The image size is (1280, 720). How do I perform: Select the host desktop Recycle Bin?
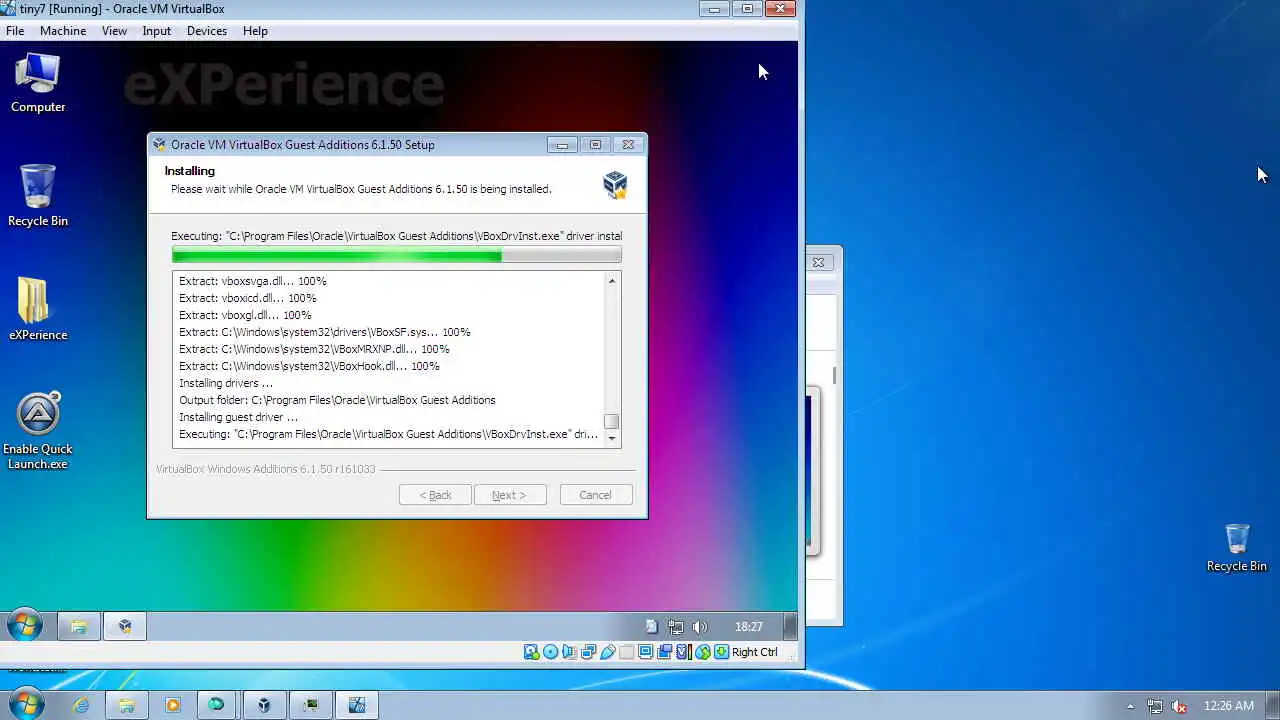point(1237,548)
